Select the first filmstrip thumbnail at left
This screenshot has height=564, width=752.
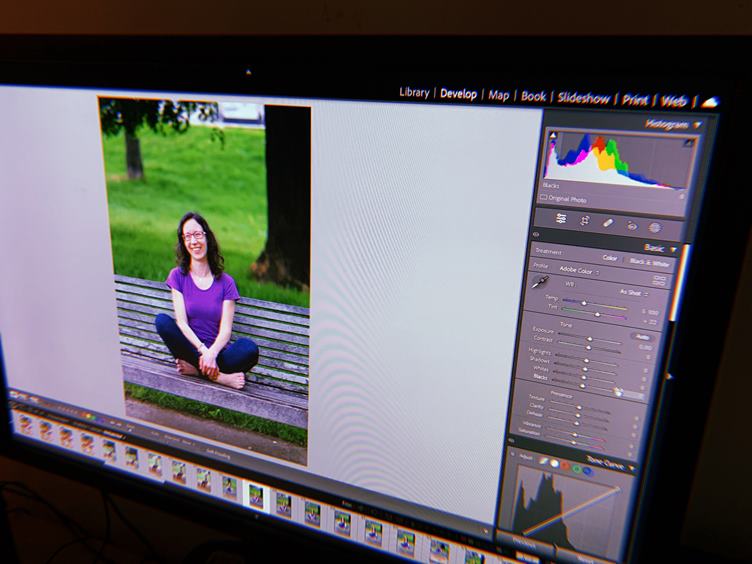coord(24,424)
